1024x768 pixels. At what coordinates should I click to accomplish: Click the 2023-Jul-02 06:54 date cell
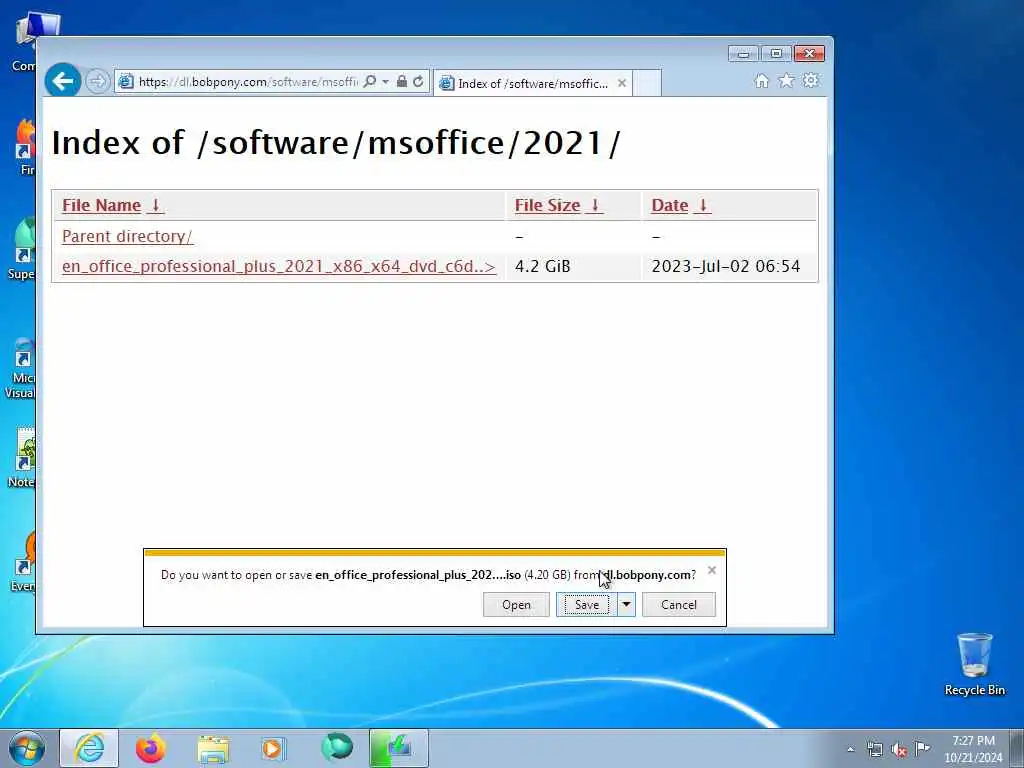click(726, 266)
